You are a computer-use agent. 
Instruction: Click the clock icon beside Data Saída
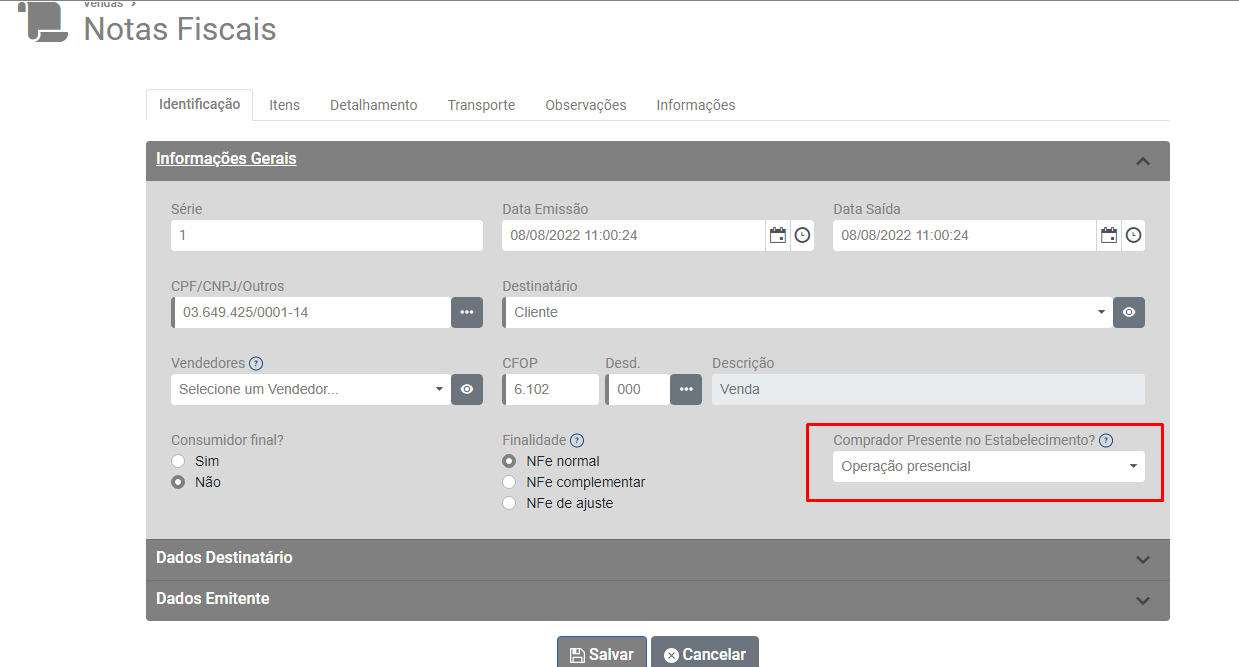(x=1133, y=236)
